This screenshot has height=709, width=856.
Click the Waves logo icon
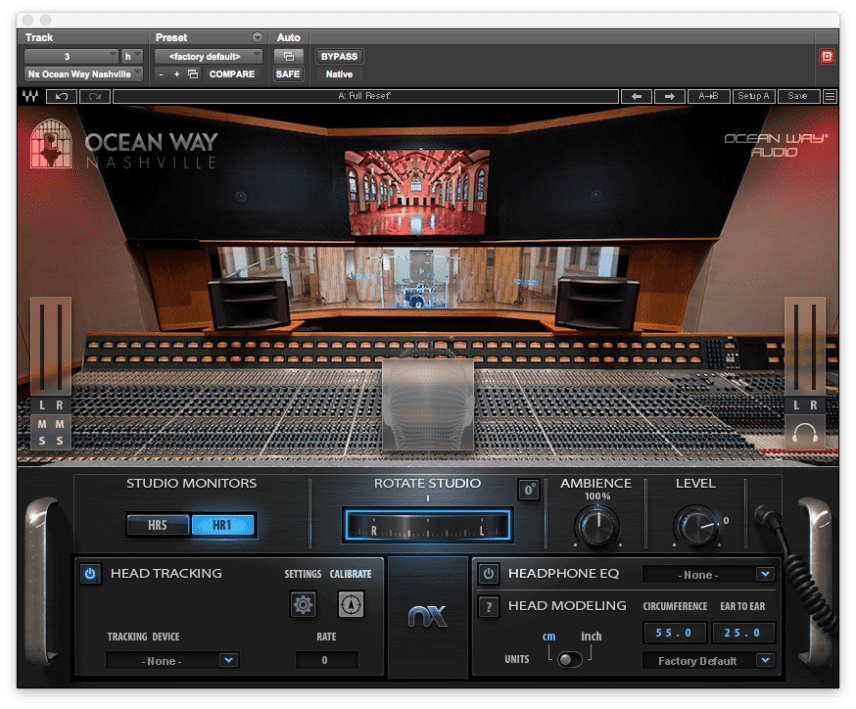[x=31, y=96]
